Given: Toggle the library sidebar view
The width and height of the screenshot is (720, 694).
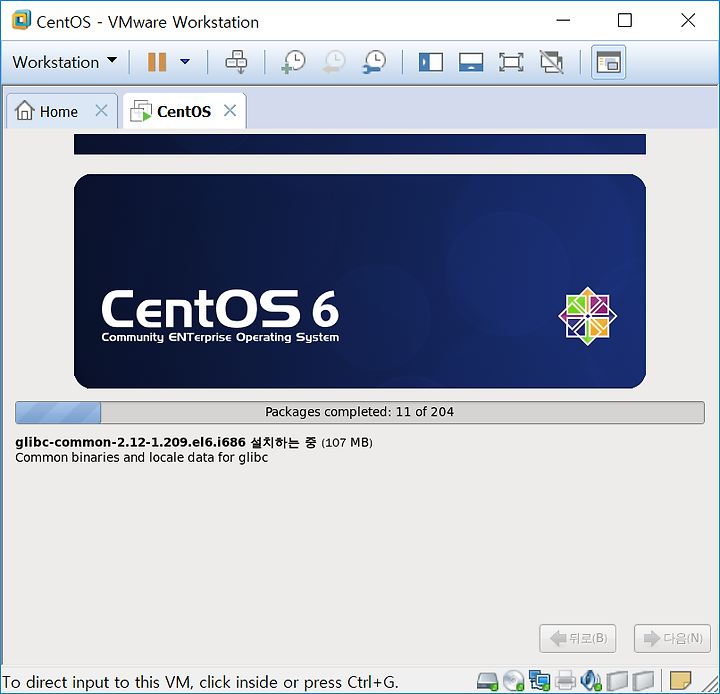Looking at the screenshot, I should 431,62.
